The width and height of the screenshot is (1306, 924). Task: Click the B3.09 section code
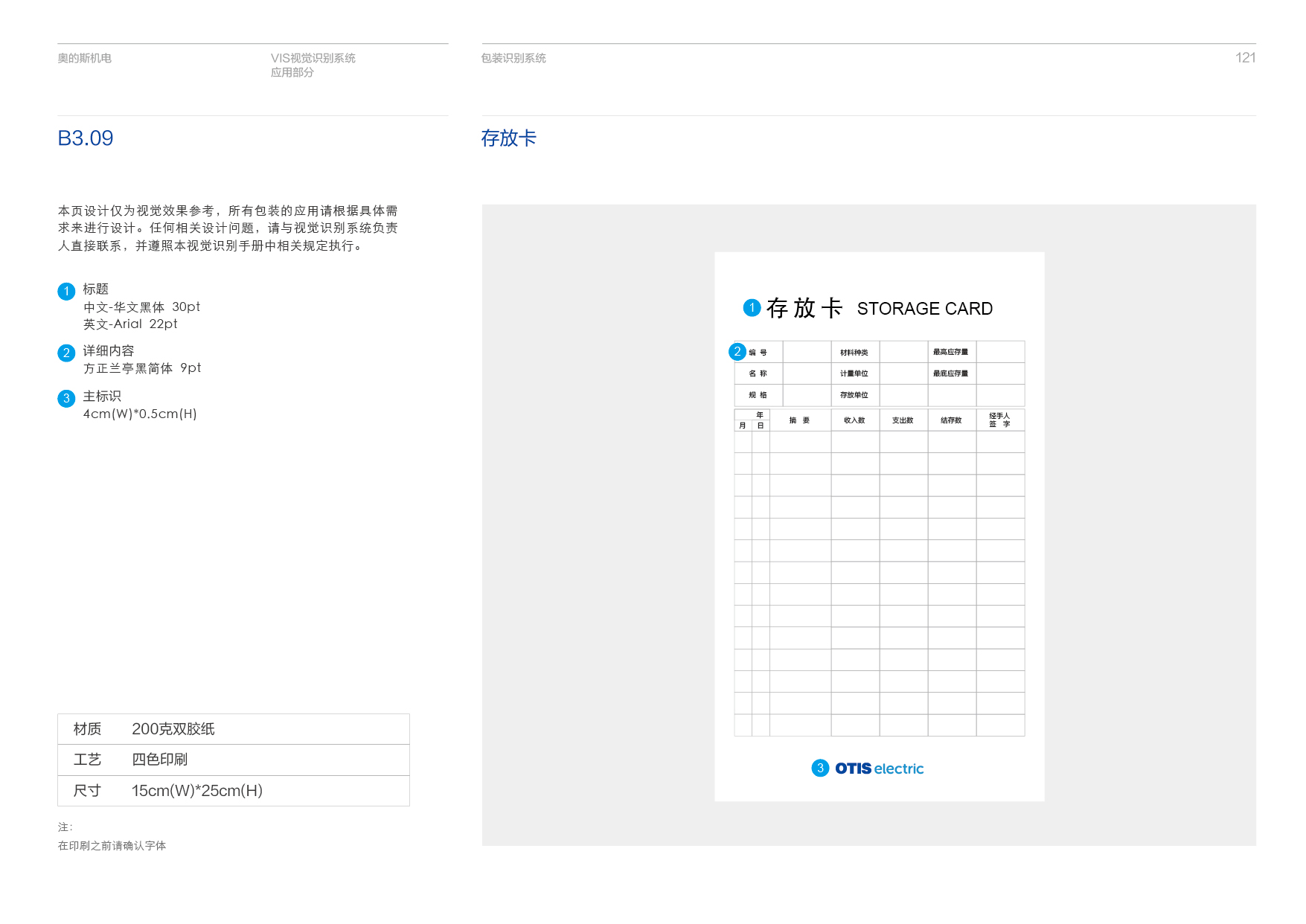click(x=86, y=138)
